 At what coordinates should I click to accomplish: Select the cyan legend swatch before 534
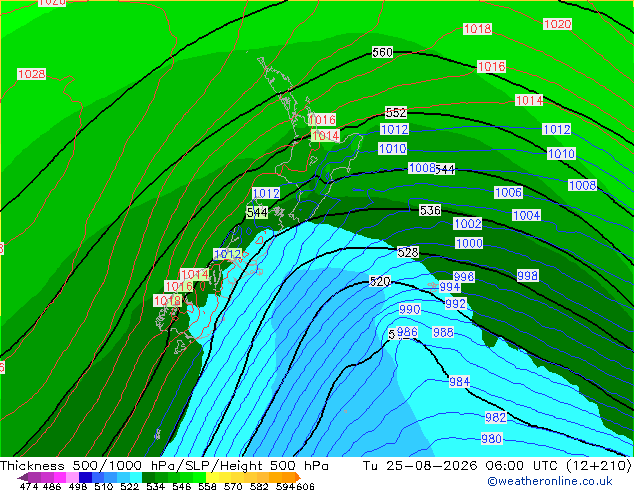(136, 477)
